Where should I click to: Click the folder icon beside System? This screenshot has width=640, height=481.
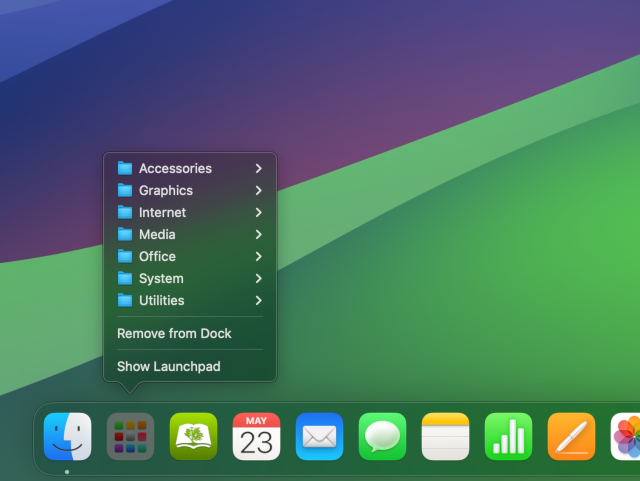coord(125,278)
